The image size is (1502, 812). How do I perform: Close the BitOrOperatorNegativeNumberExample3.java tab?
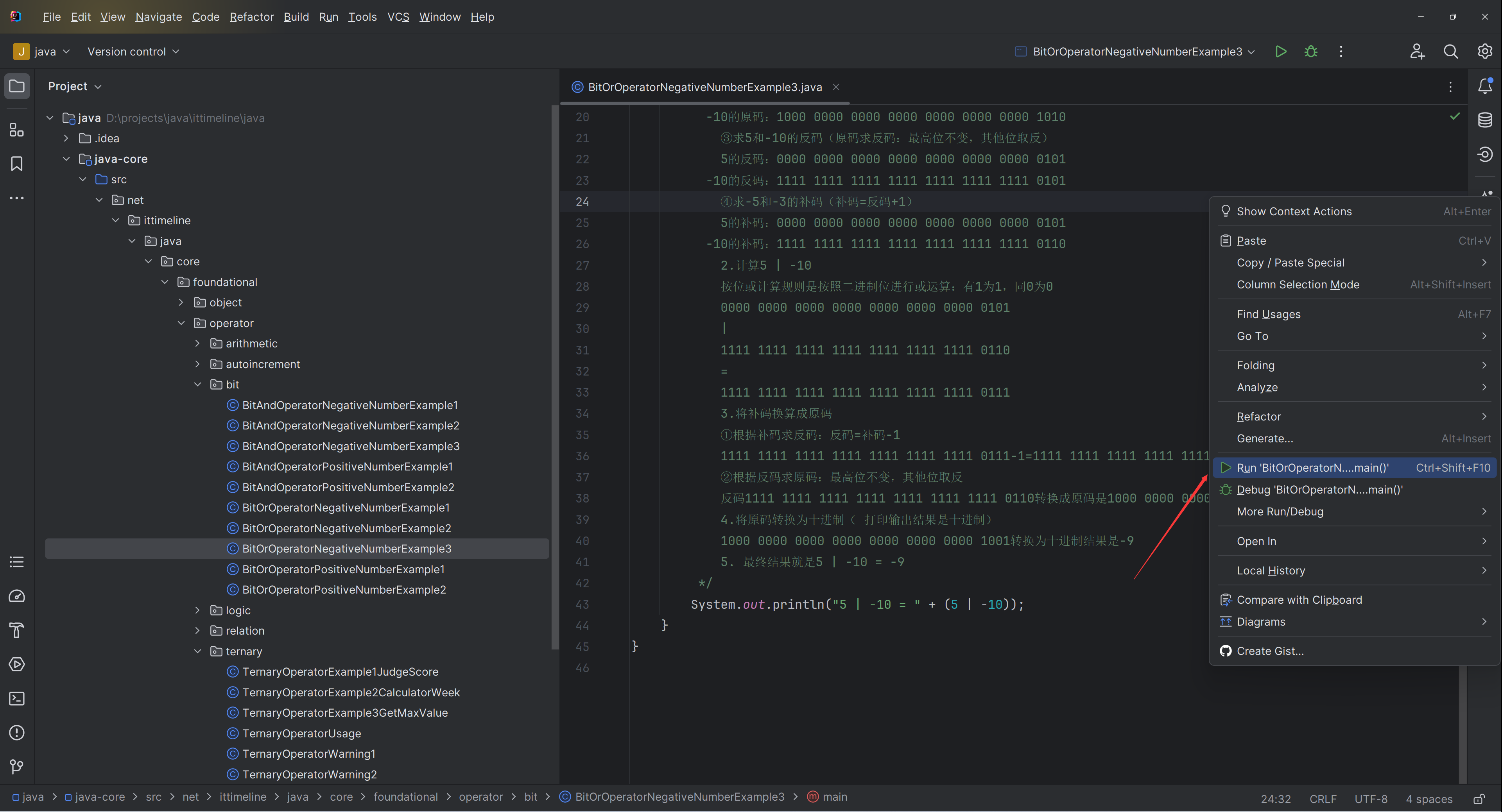835,87
